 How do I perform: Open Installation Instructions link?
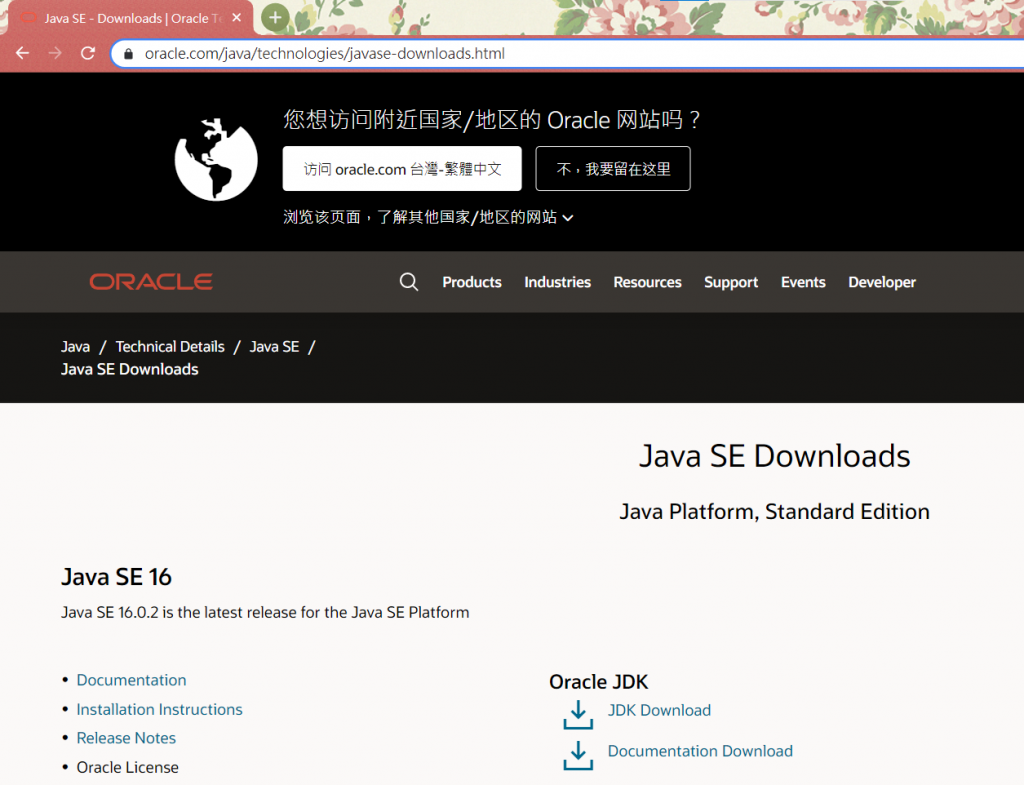(159, 709)
